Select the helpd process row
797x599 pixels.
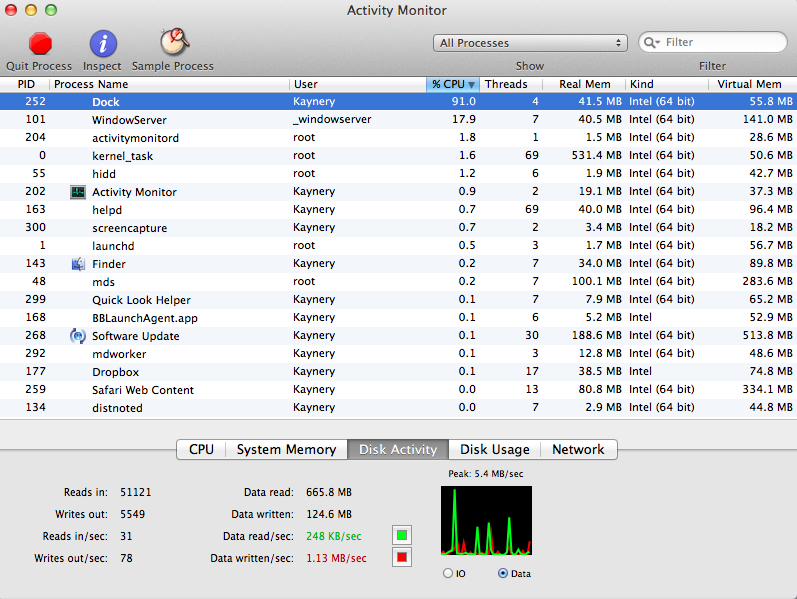(x=398, y=209)
